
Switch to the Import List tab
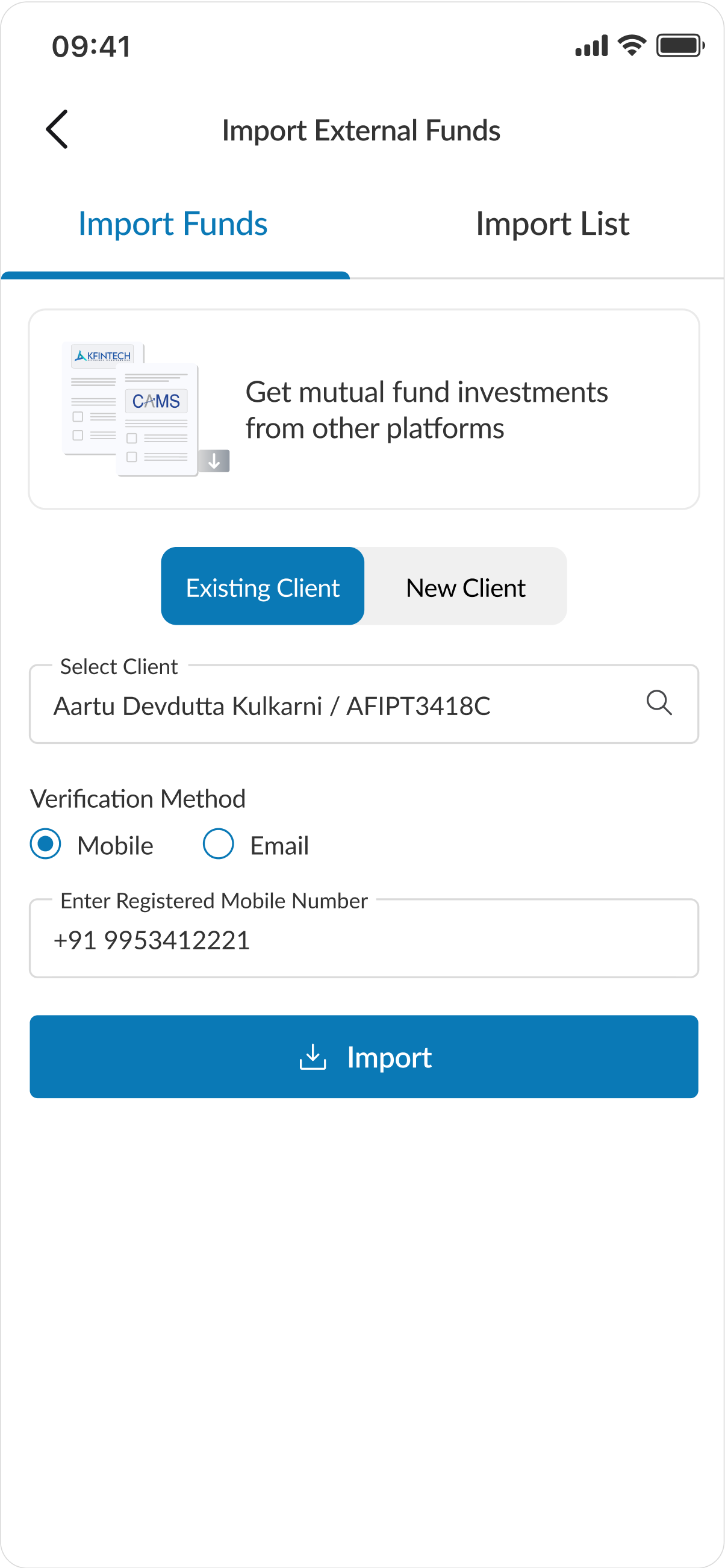click(x=552, y=224)
